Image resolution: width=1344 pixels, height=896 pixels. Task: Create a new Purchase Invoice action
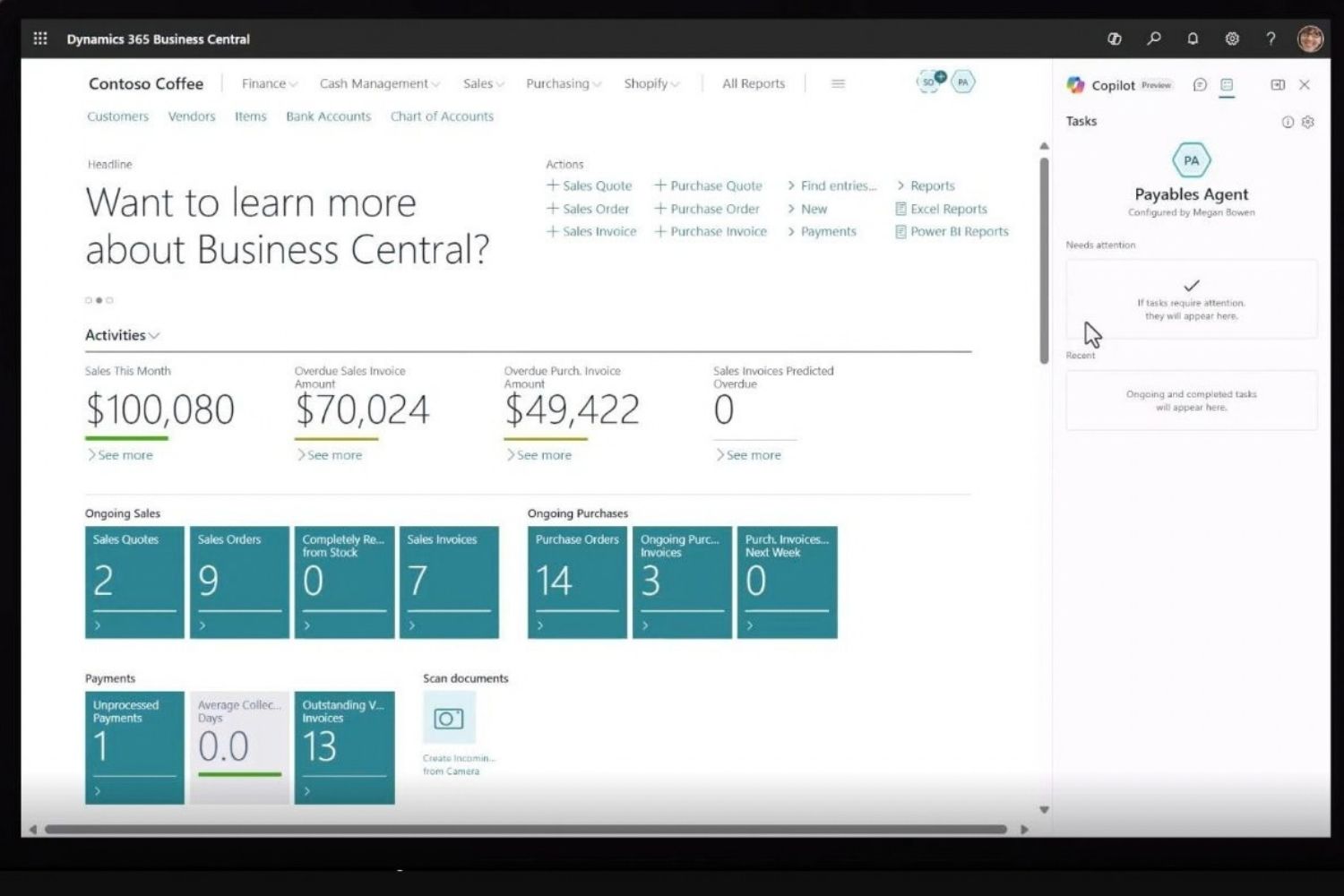[x=711, y=231]
